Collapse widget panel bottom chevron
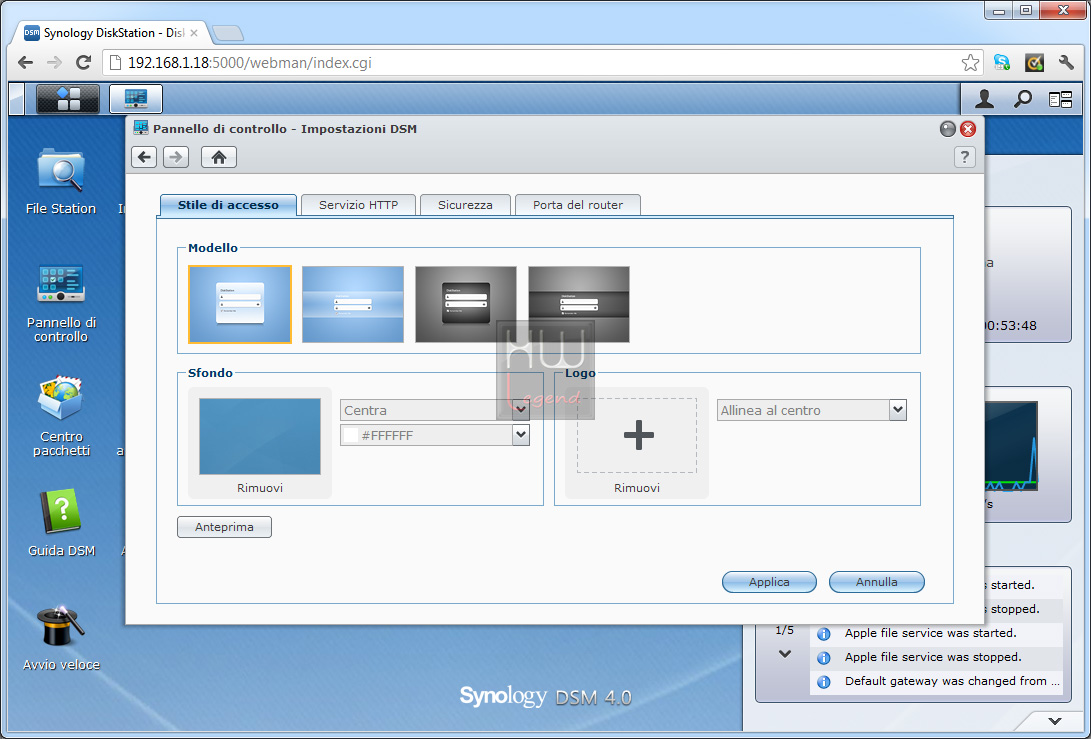This screenshot has height=739, width=1091. coord(1055,721)
